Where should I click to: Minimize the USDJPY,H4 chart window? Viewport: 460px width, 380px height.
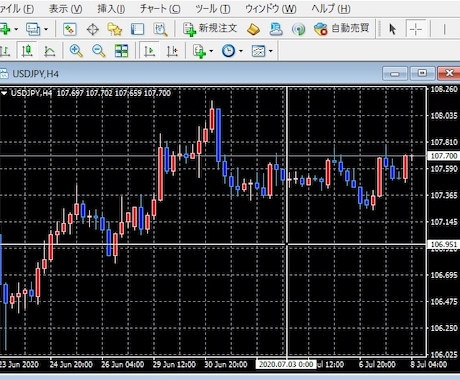click(x=395, y=73)
